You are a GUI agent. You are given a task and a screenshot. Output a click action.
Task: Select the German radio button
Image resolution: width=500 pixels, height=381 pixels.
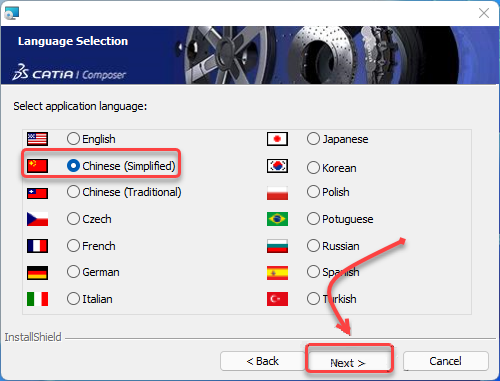pos(73,272)
